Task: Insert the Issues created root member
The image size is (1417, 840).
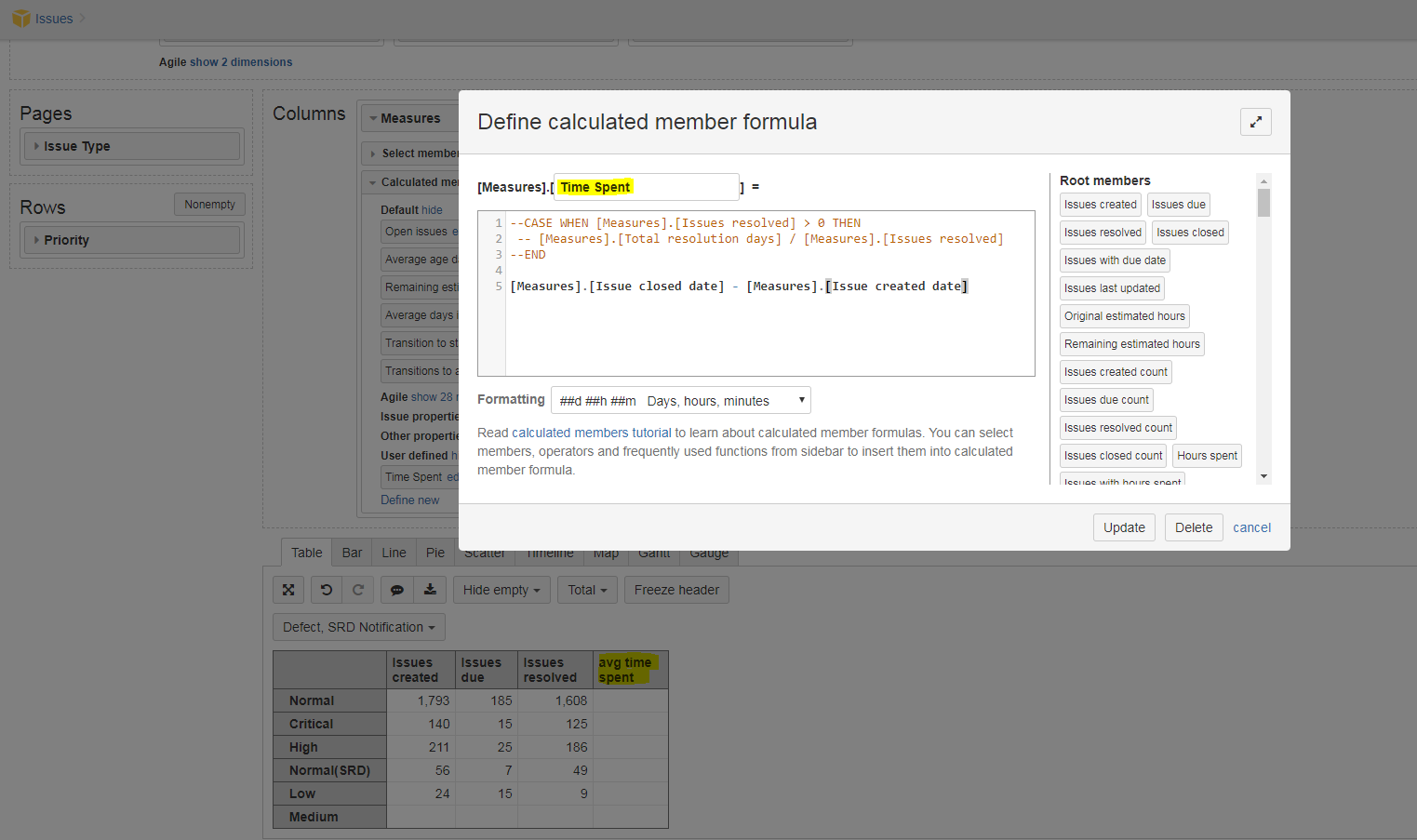Action: click(1100, 205)
